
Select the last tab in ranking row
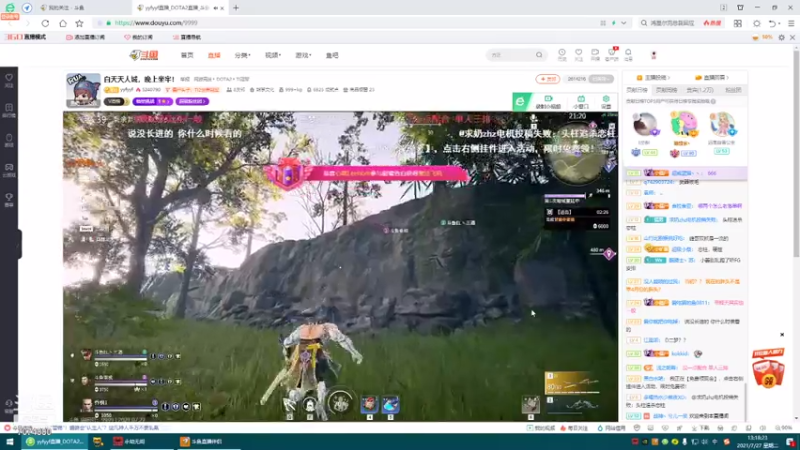[733, 90]
